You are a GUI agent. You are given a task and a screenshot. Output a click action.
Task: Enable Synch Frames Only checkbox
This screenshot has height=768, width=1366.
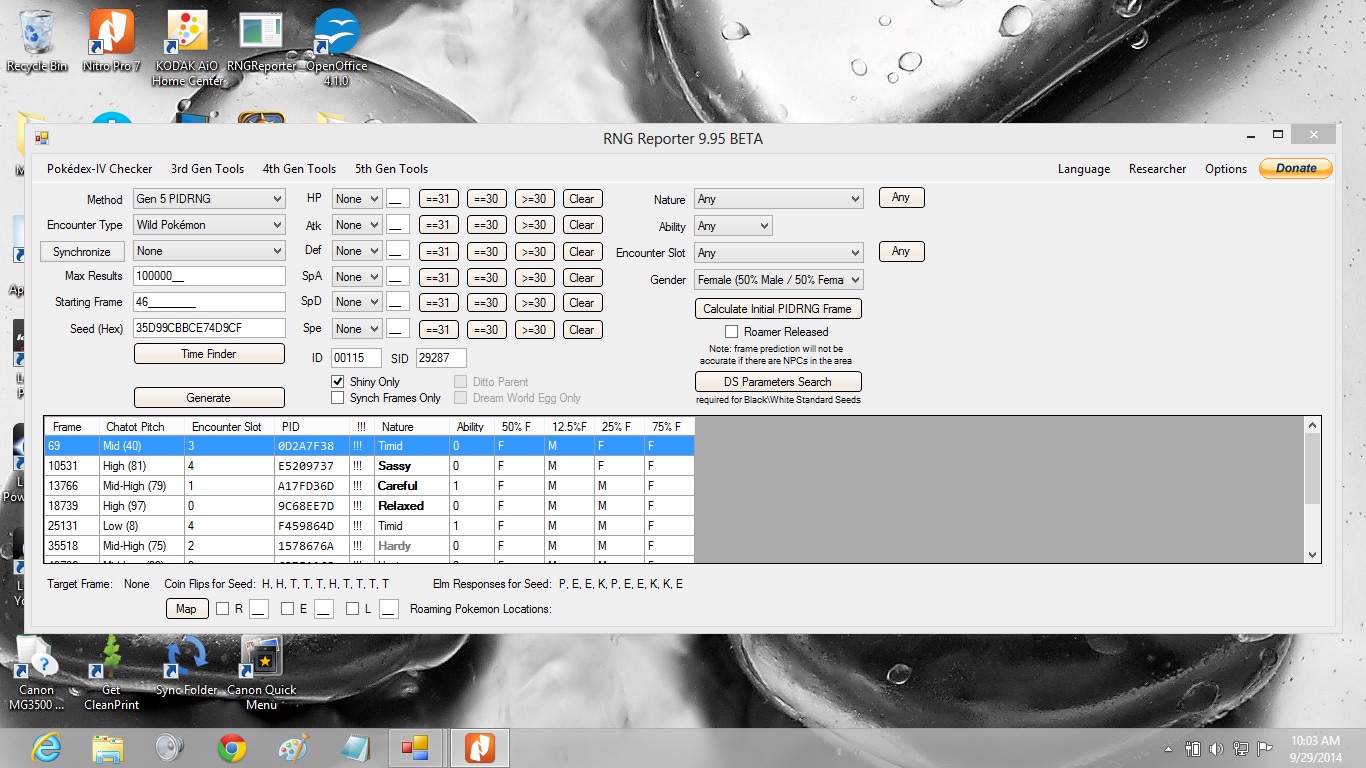tap(338, 398)
